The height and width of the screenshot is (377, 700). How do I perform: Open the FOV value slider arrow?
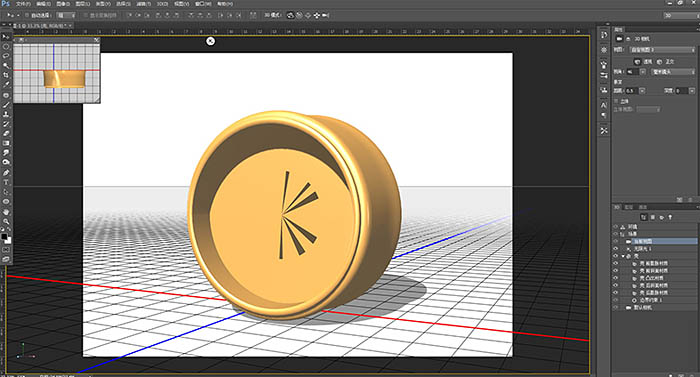[x=643, y=71]
